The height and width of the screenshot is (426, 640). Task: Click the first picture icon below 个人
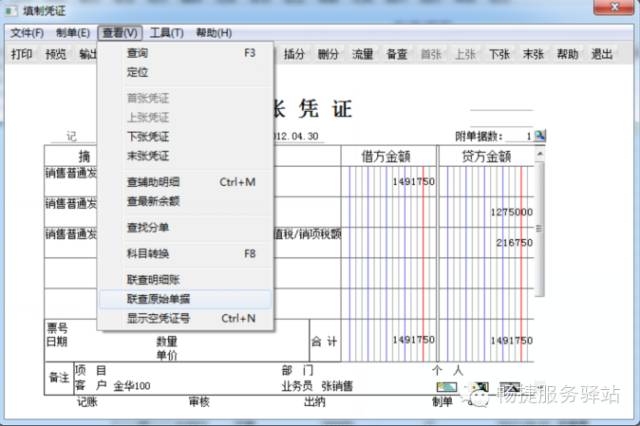[446, 387]
